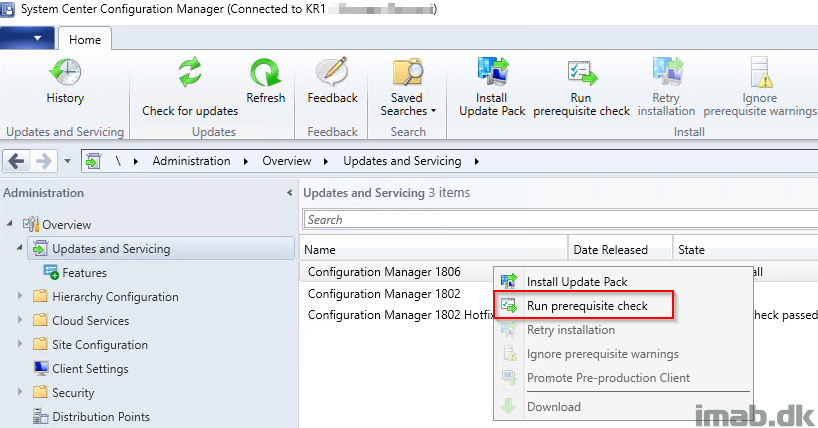Viewport: 818px width, 428px height.
Task: Click the Cloud Services folder icon
Action: coord(40,320)
